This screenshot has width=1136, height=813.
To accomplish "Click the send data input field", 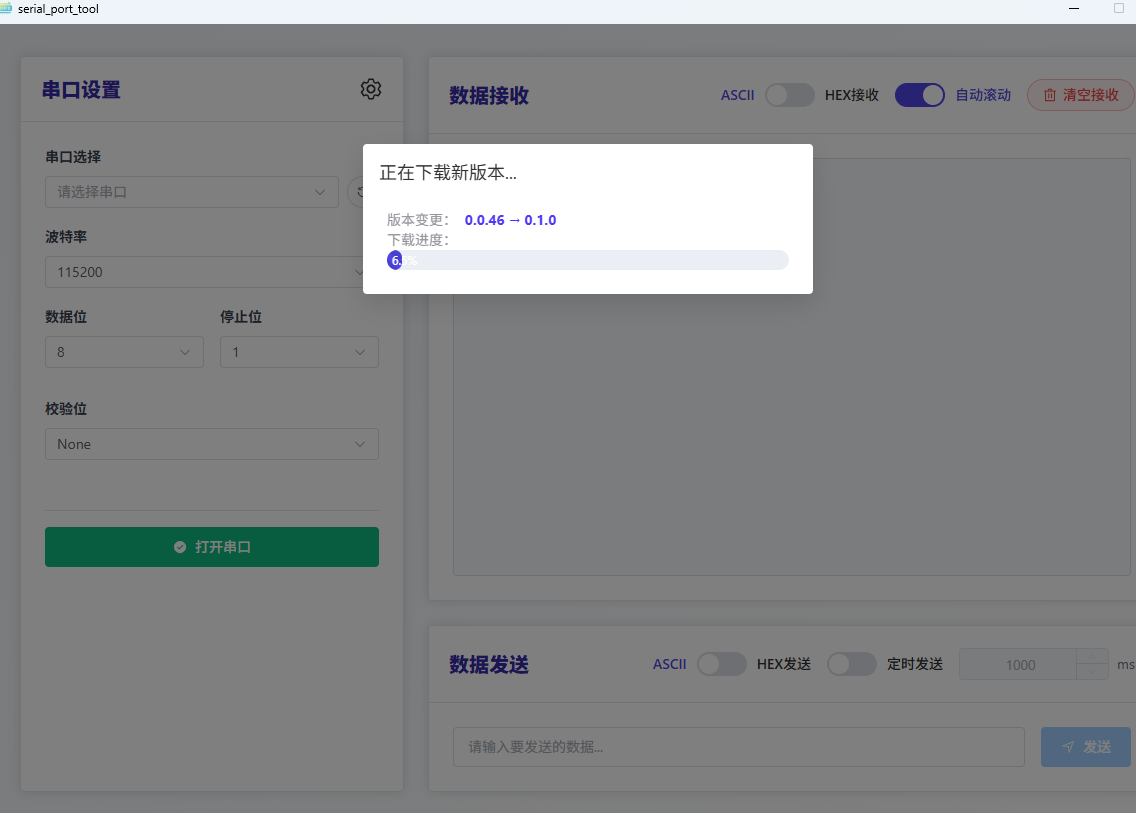I will pos(738,746).
